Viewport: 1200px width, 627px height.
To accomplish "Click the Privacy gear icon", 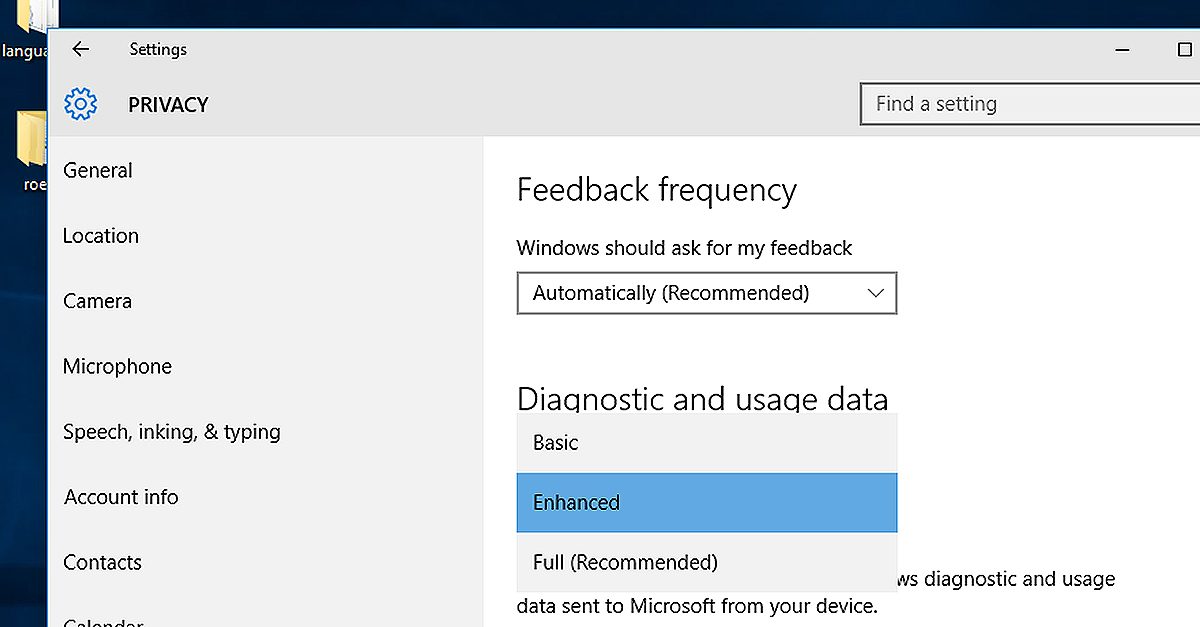I will (80, 104).
